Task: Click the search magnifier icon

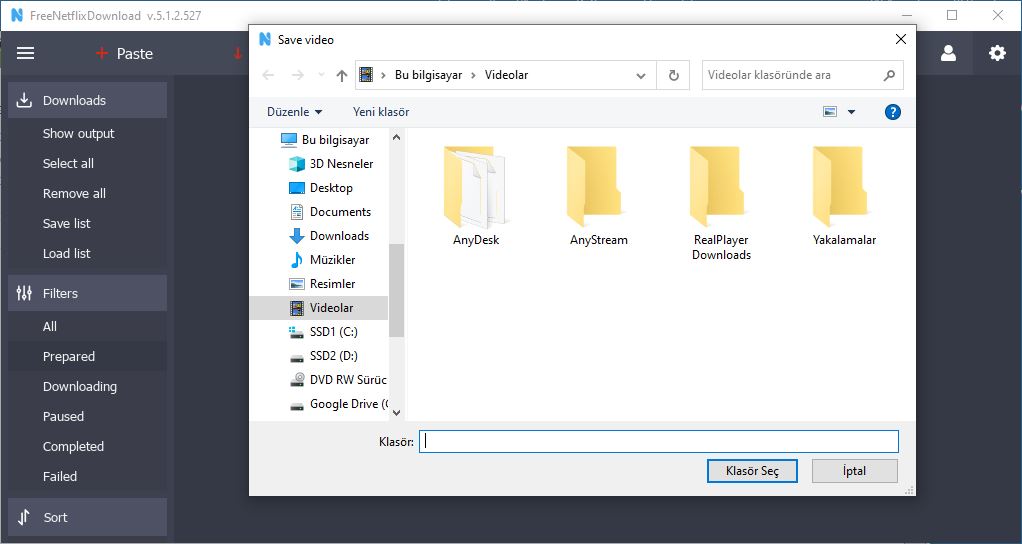Action: 889,76
